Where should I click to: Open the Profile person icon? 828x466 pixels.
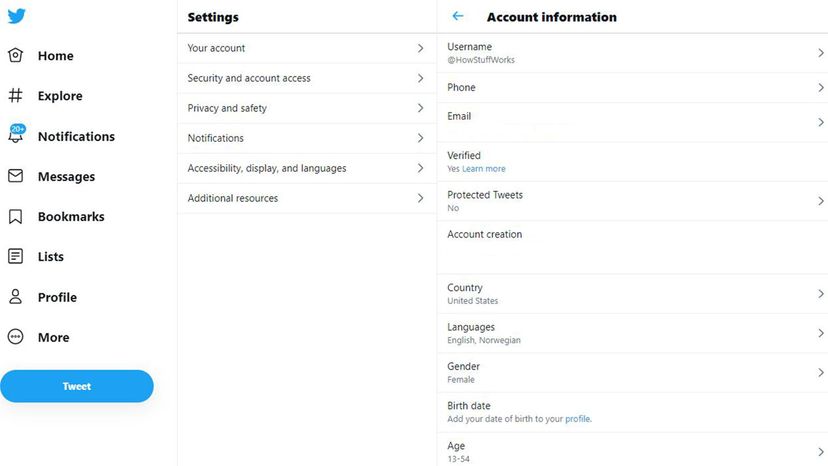click(15, 296)
